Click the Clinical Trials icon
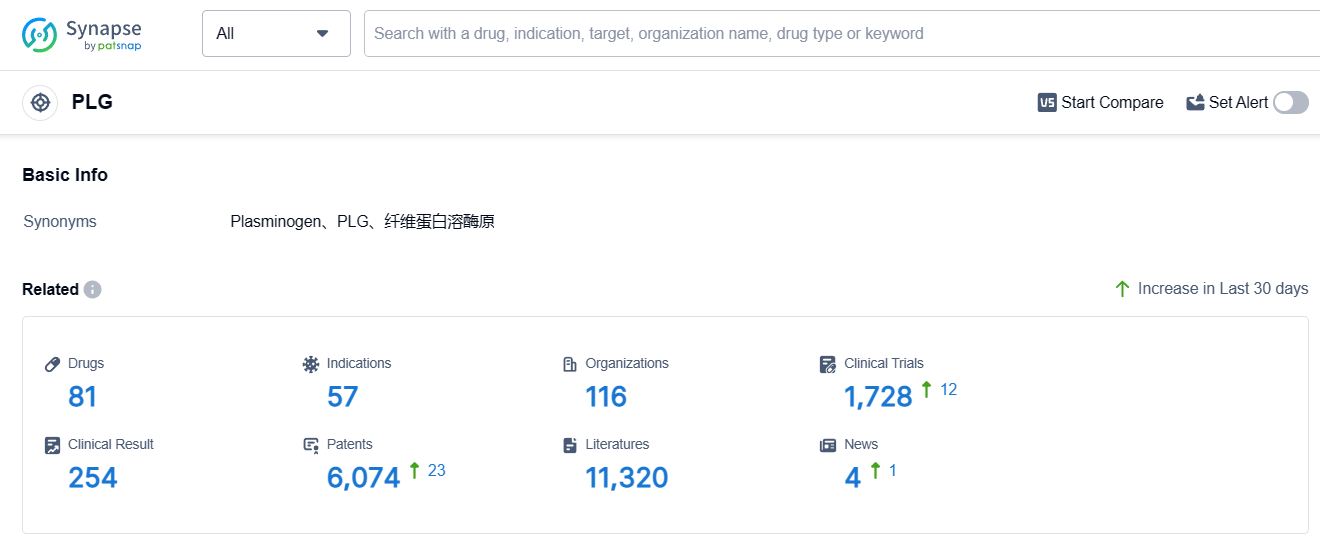The width and height of the screenshot is (1320, 546). pos(828,364)
